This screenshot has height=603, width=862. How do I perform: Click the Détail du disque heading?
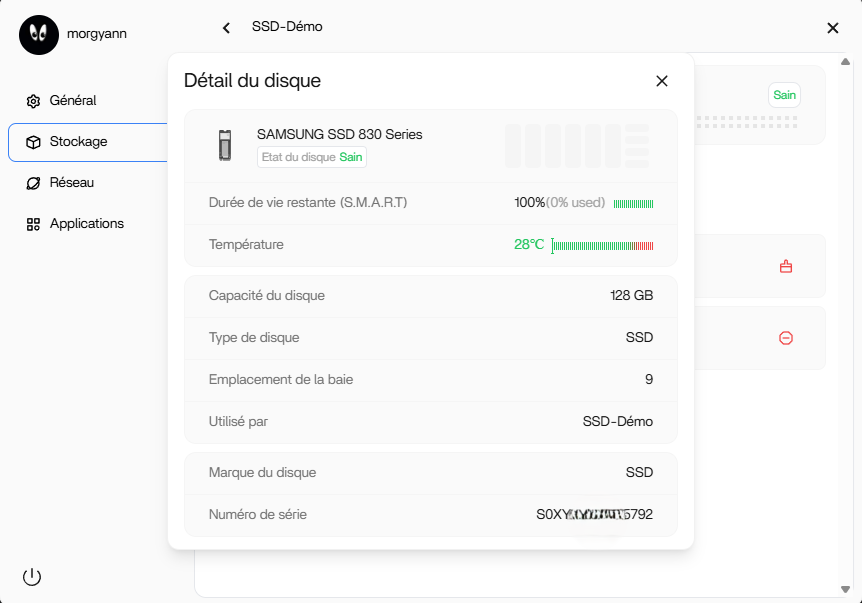click(252, 81)
